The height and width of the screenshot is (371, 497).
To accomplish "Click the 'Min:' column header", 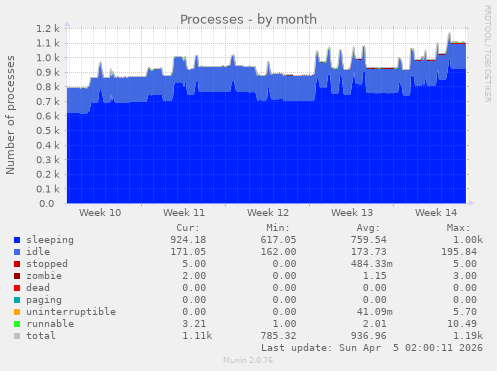I will coord(278,228).
